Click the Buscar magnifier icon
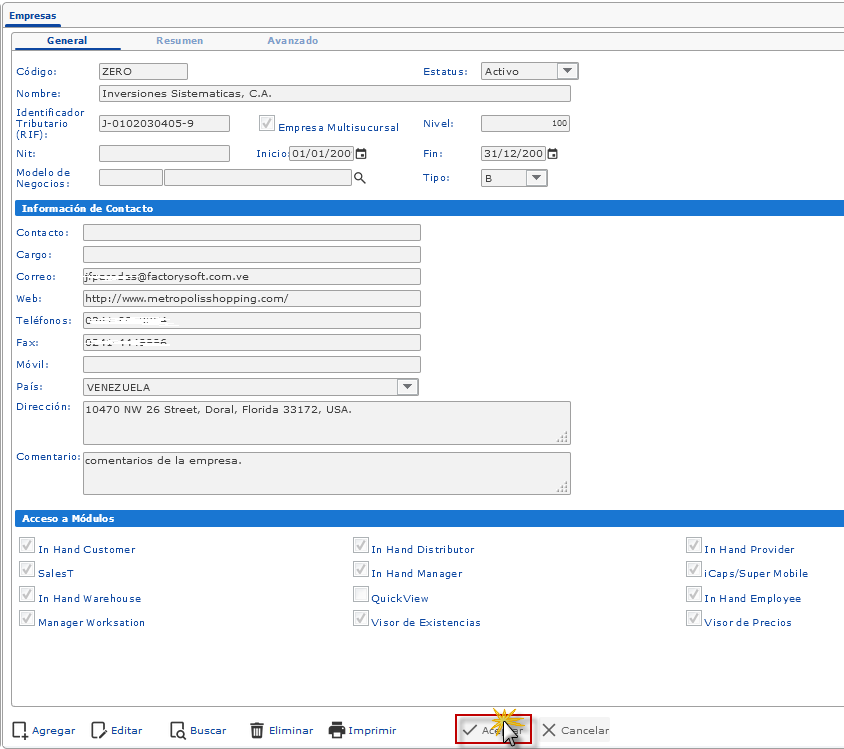The image size is (844, 749). (x=178, y=730)
